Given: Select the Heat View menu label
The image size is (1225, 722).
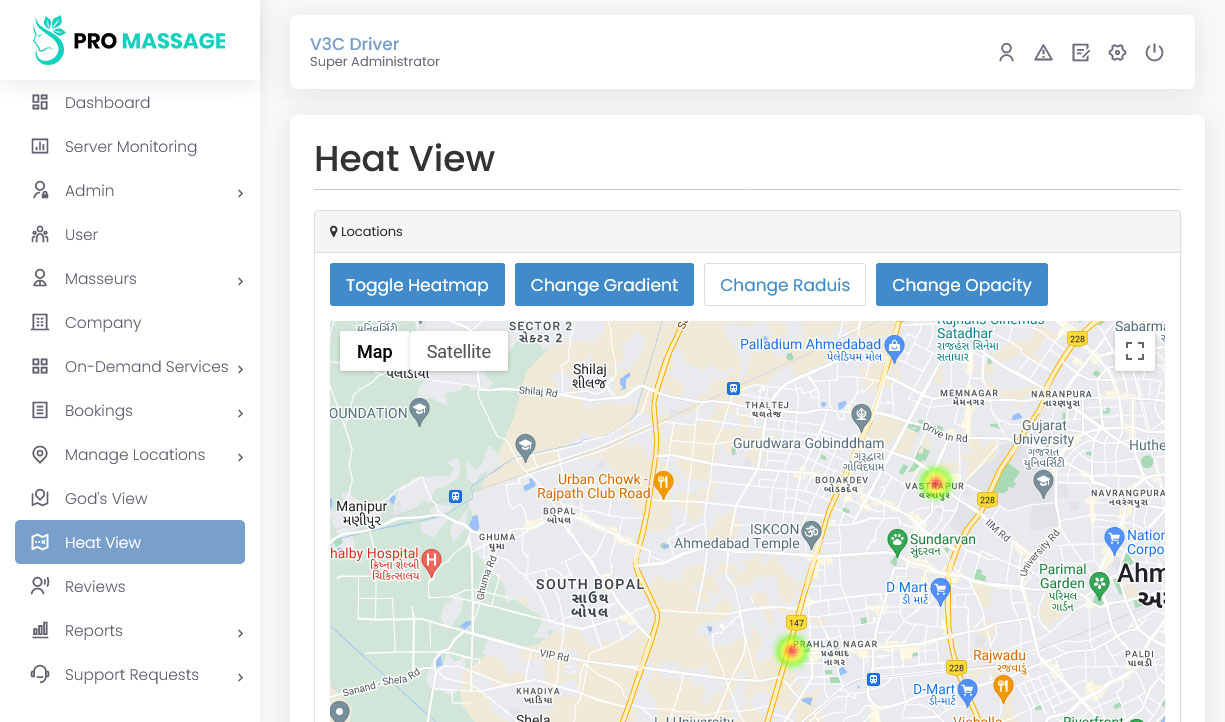Looking at the screenshot, I should click(x=103, y=542).
